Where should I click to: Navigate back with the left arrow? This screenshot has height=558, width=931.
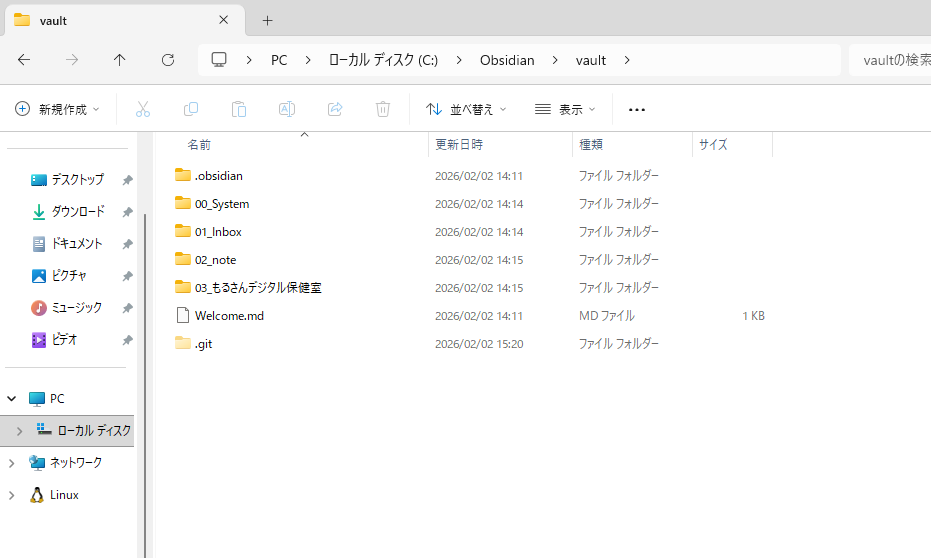tap(24, 60)
